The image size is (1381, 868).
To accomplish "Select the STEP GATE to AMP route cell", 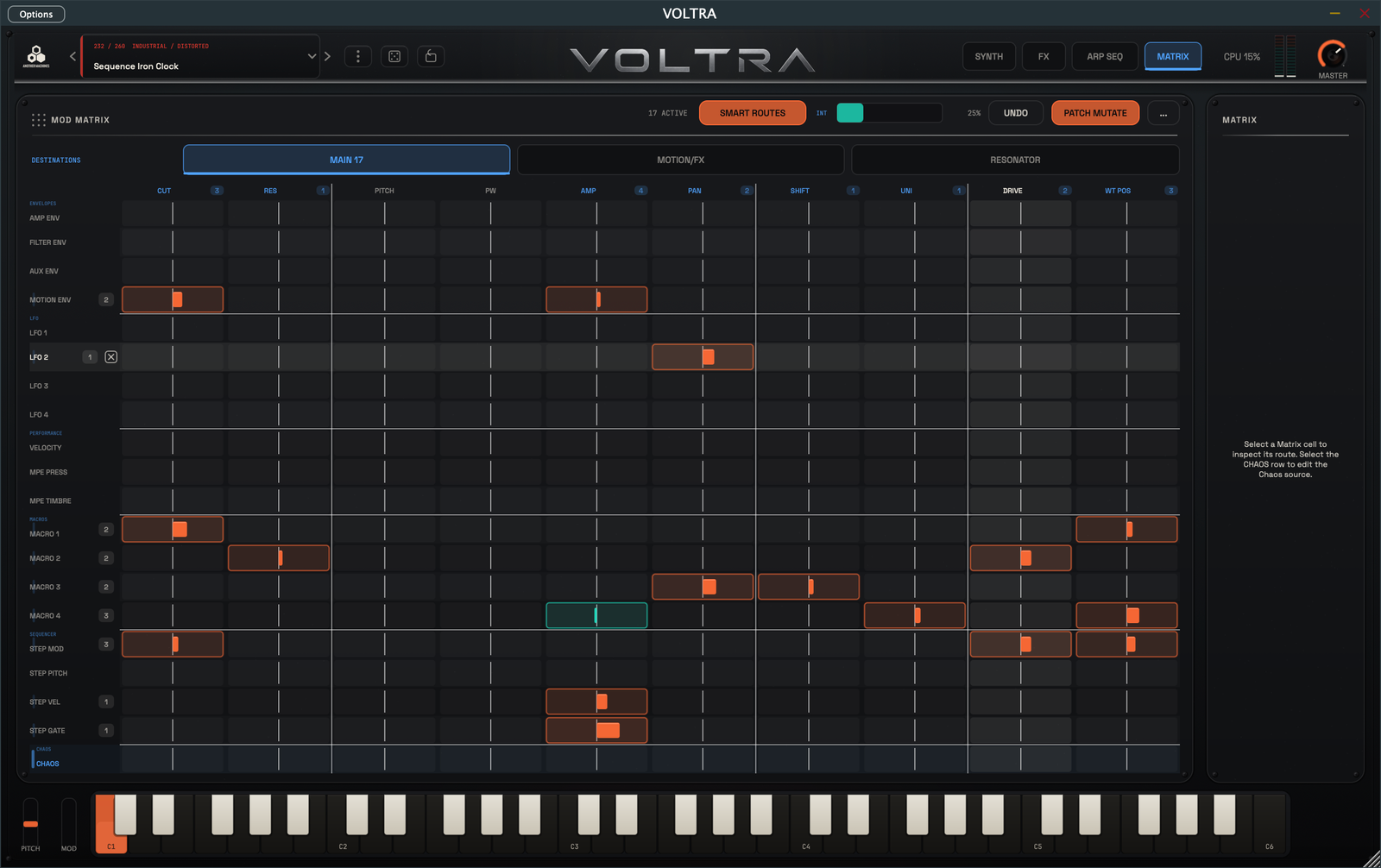I will pyautogui.click(x=596, y=730).
